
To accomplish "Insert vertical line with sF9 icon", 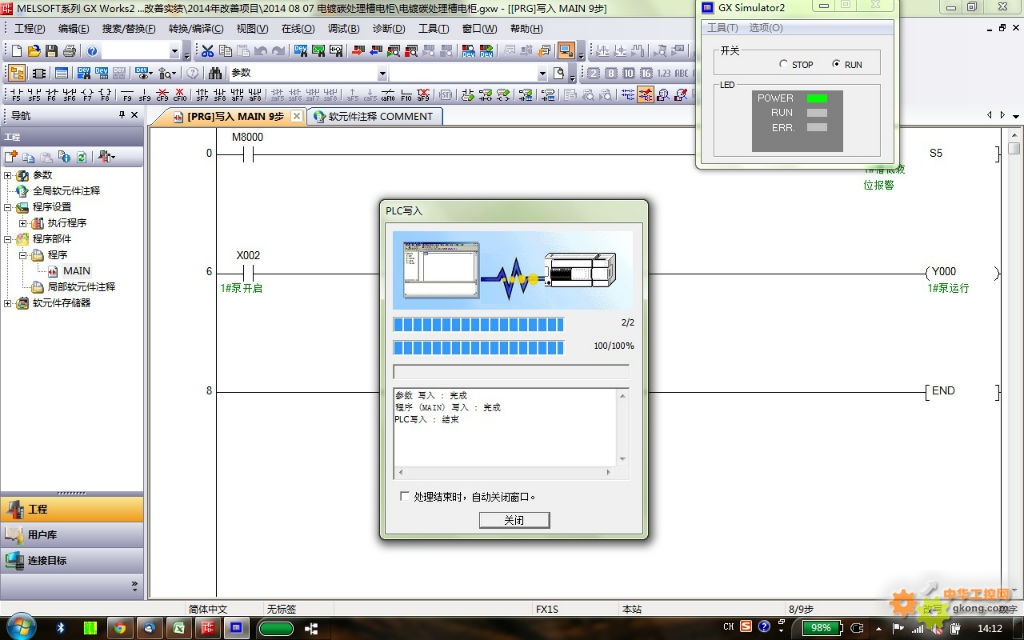I will click(x=145, y=95).
